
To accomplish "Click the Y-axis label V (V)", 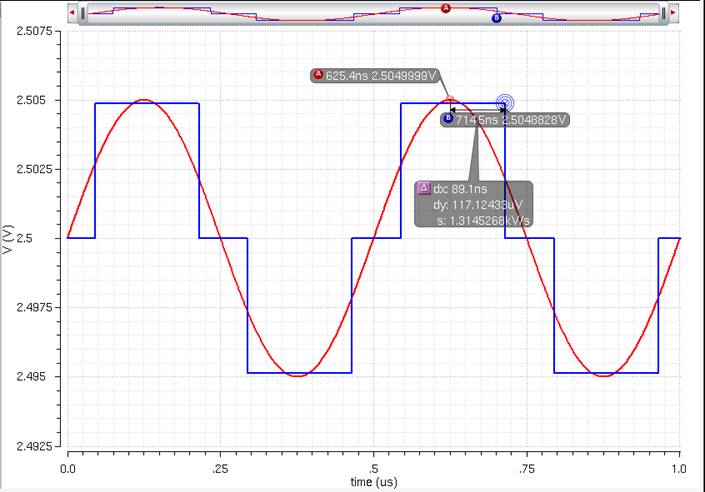I will pos(8,239).
